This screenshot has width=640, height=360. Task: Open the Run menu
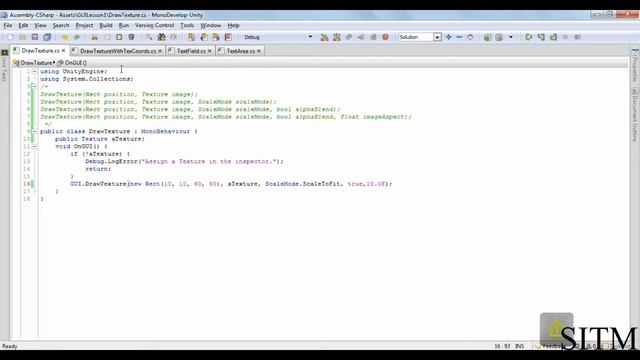point(124,25)
